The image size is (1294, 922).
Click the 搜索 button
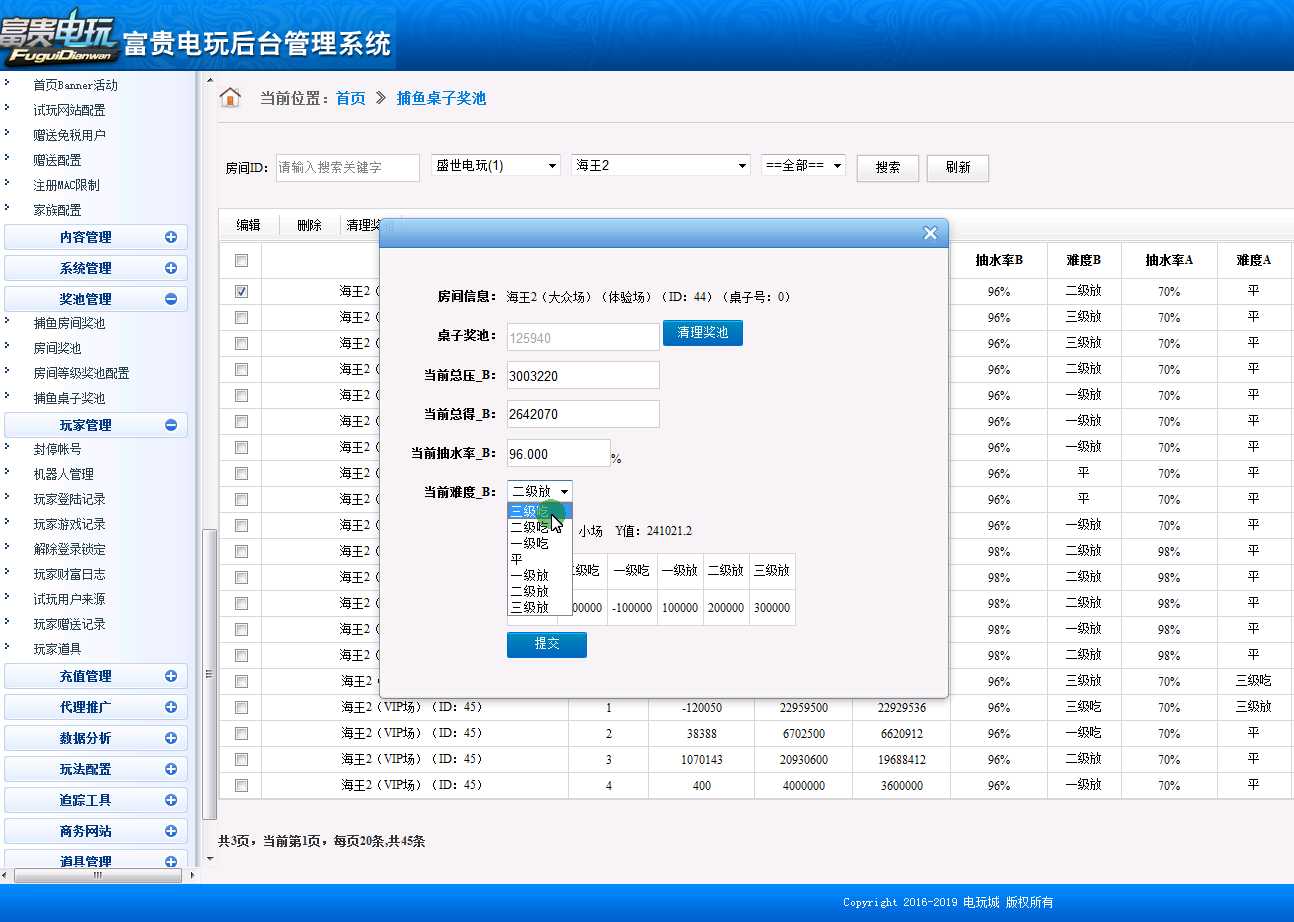pos(888,168)
